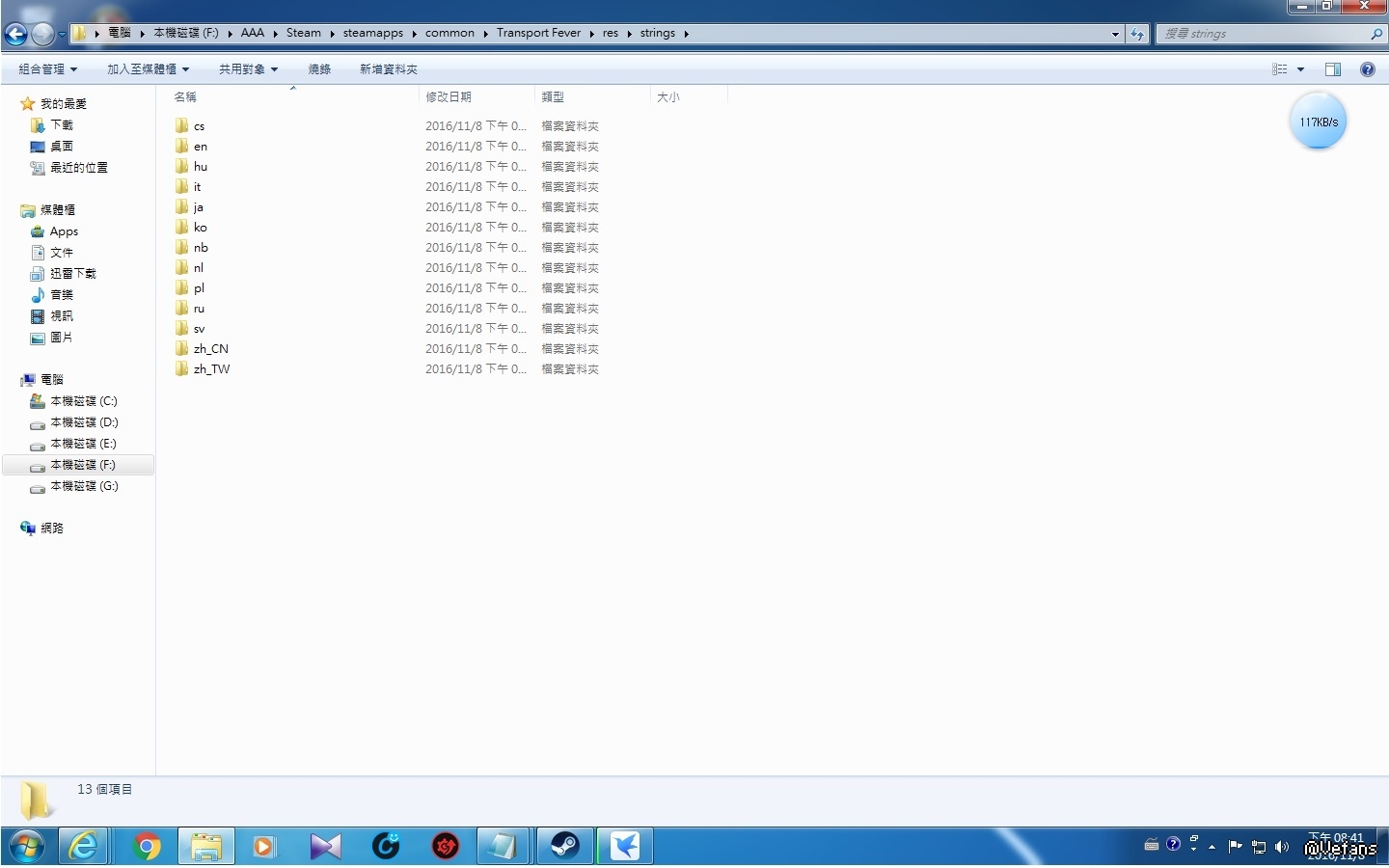Open 共用對象 share dropdown menu
Screen dimensions: 1389x868
tap(248, 69)
